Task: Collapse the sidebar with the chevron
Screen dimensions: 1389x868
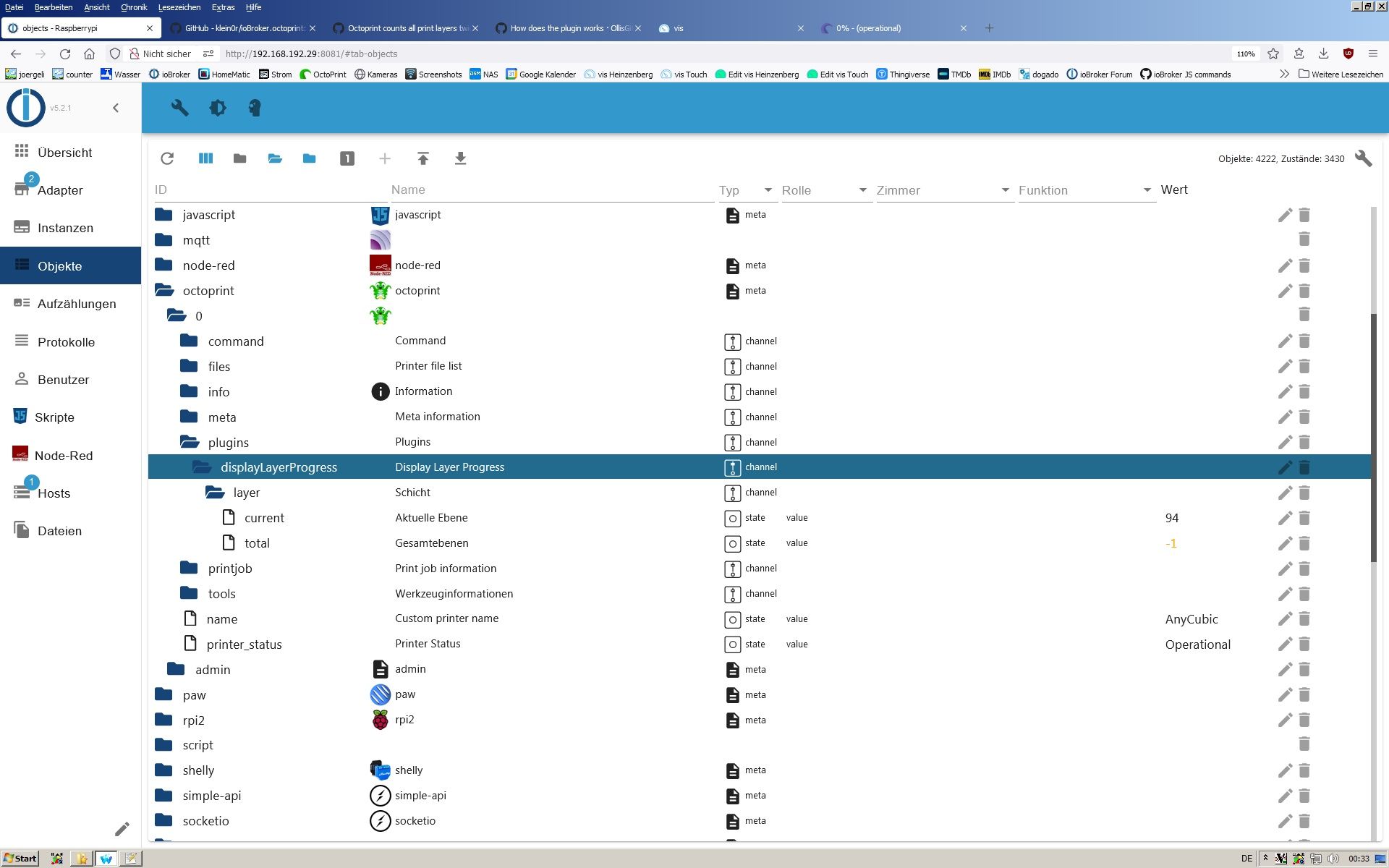Action: click(x=116, y=108)
